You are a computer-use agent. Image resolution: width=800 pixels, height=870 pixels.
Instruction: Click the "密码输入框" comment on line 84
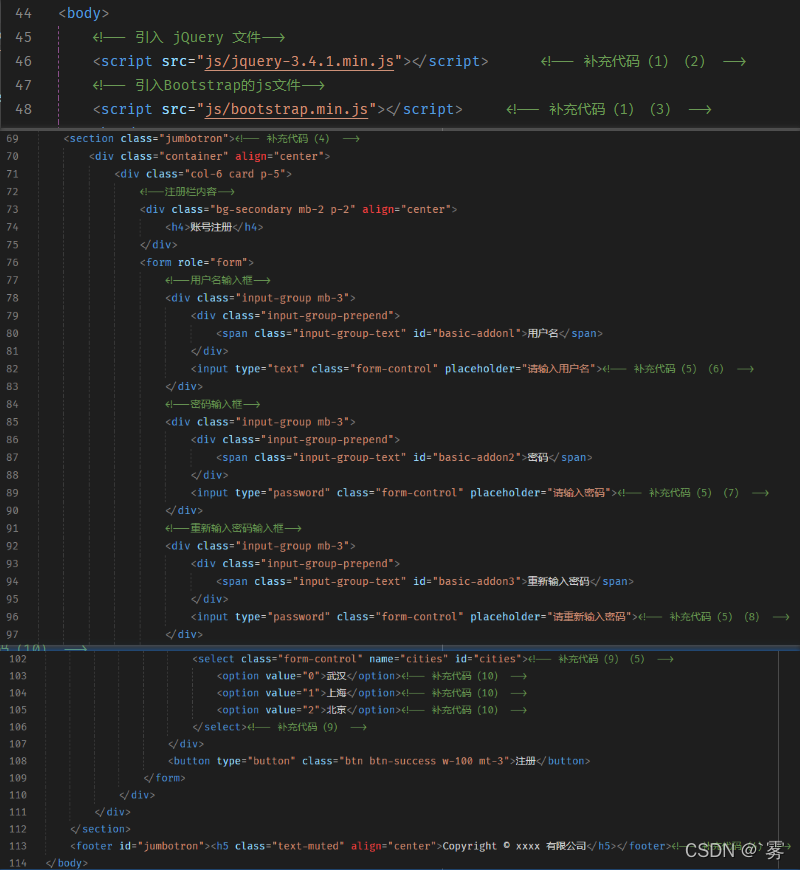coord(212,404)
